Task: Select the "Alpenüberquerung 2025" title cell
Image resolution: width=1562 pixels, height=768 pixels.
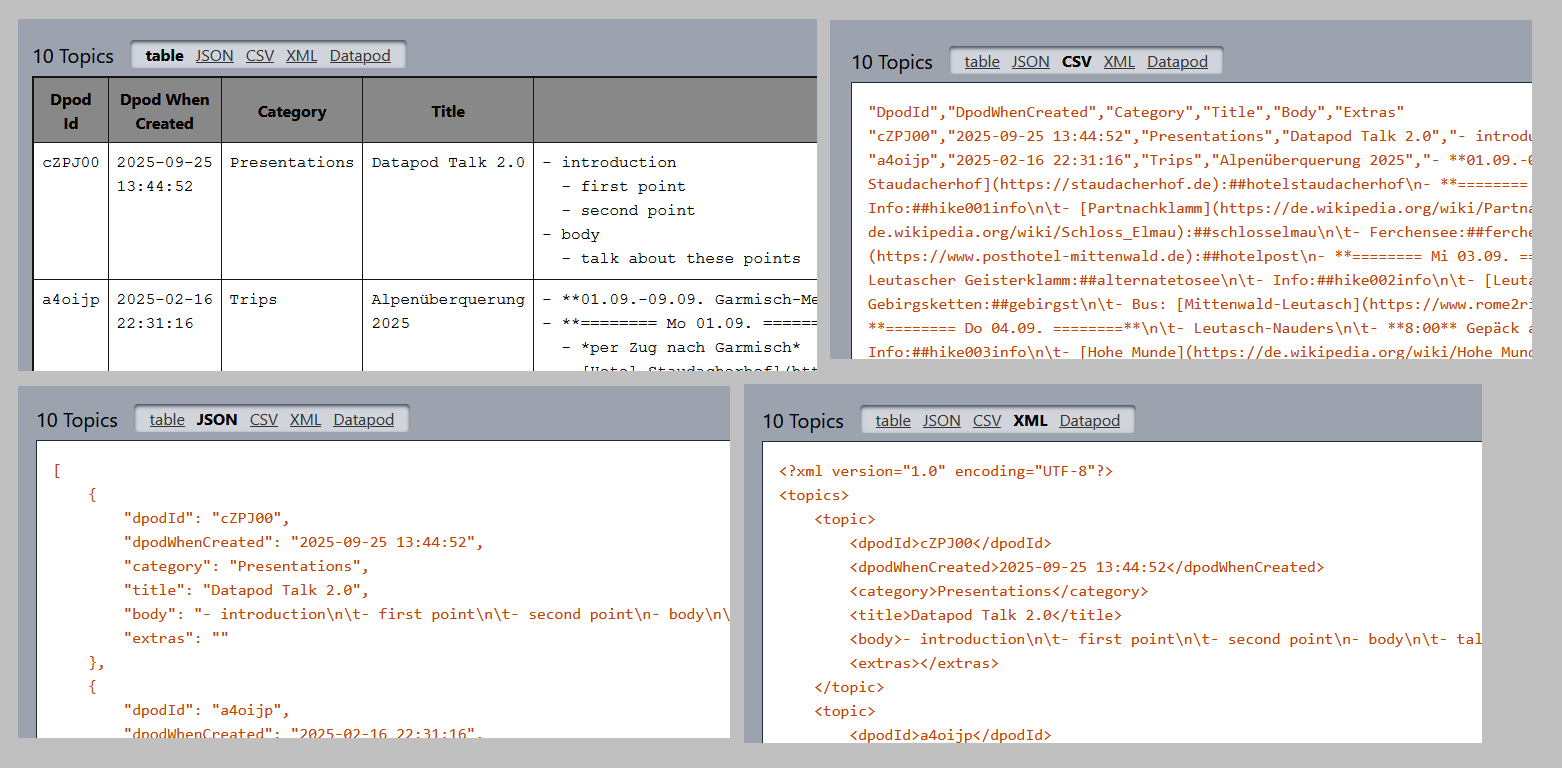Action: coord(447,311)
